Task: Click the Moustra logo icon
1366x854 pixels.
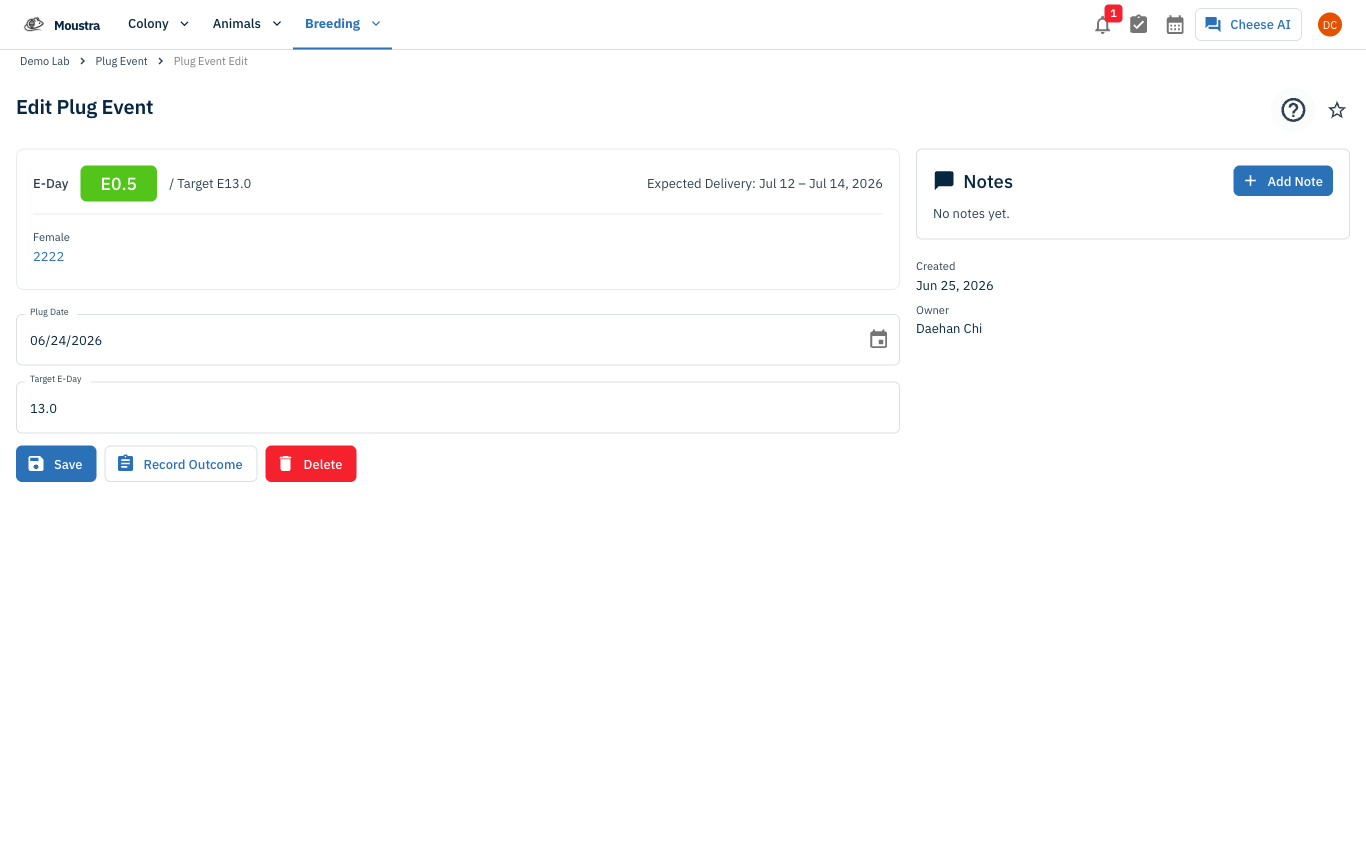Action: (x=34, y=24)
